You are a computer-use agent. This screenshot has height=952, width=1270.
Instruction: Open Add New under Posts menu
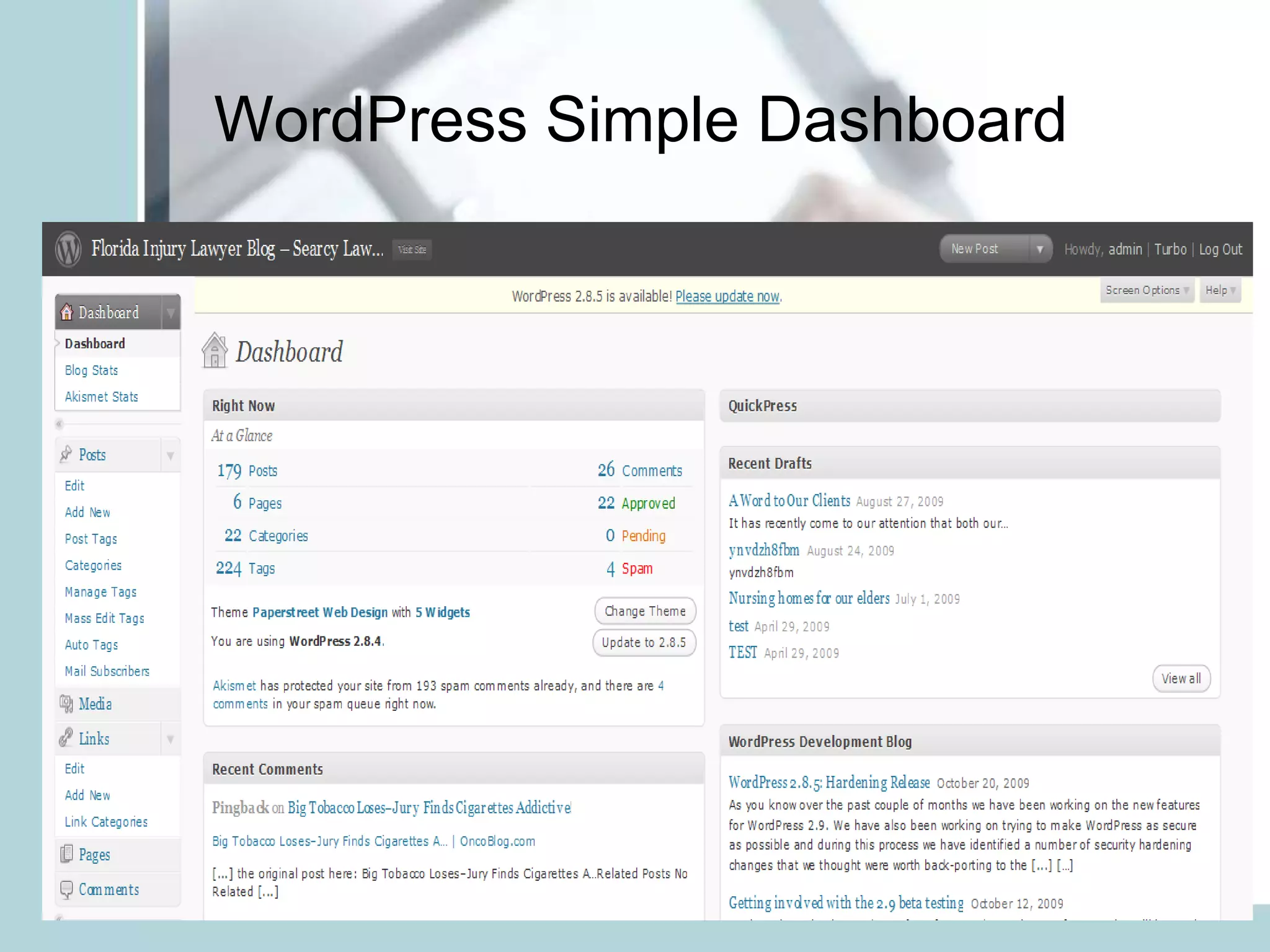[87, 513]
